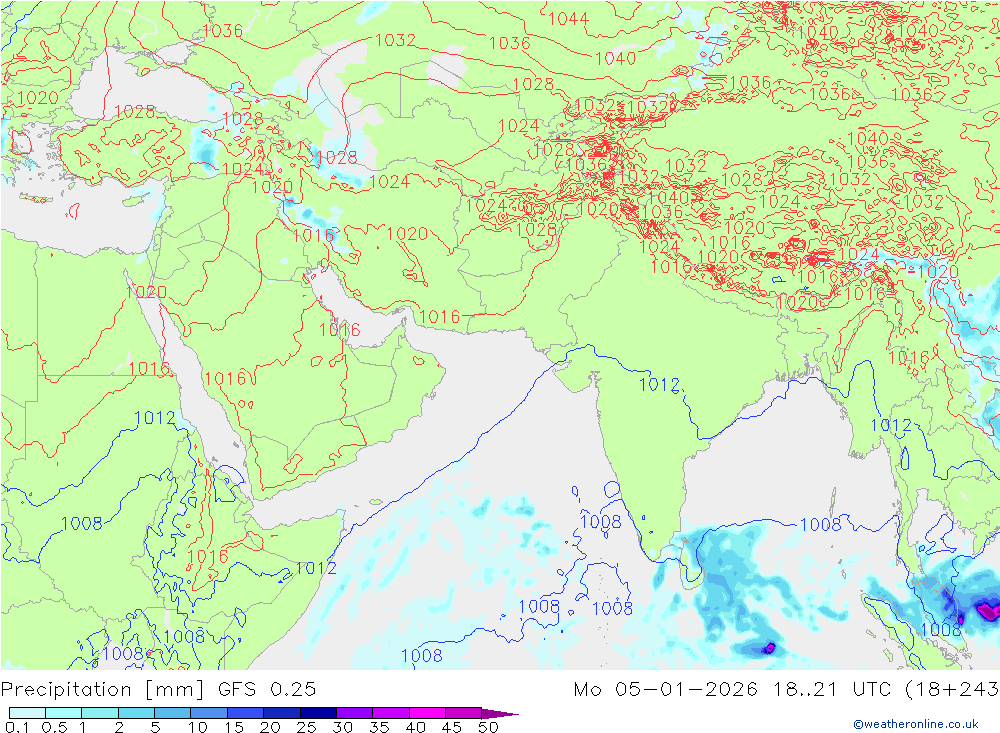Click the 5–10 mm legend color swatch
The image size is (1000, 733).
[x=173, y=713]
